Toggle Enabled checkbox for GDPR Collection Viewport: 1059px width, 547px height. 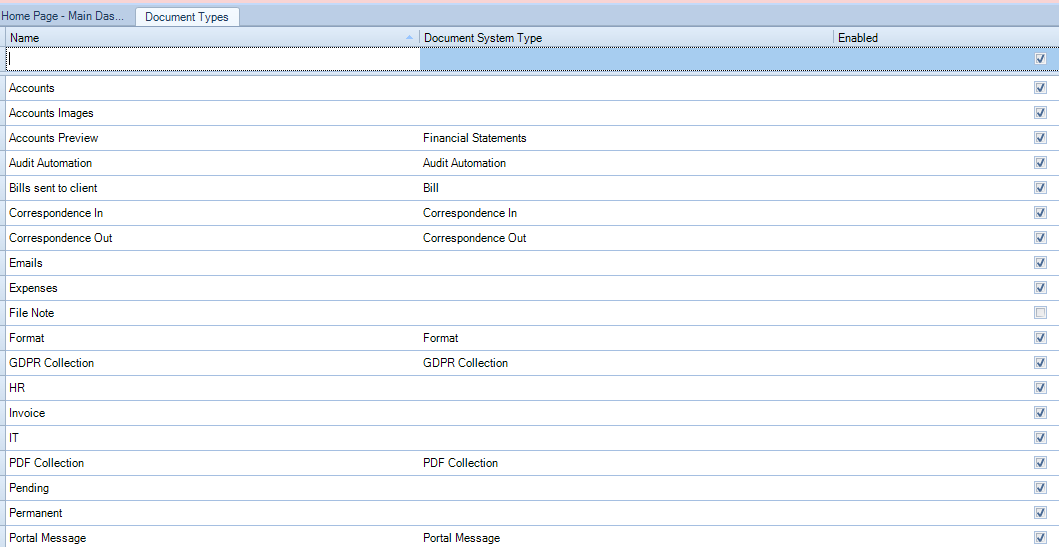tap(1040, 363)
